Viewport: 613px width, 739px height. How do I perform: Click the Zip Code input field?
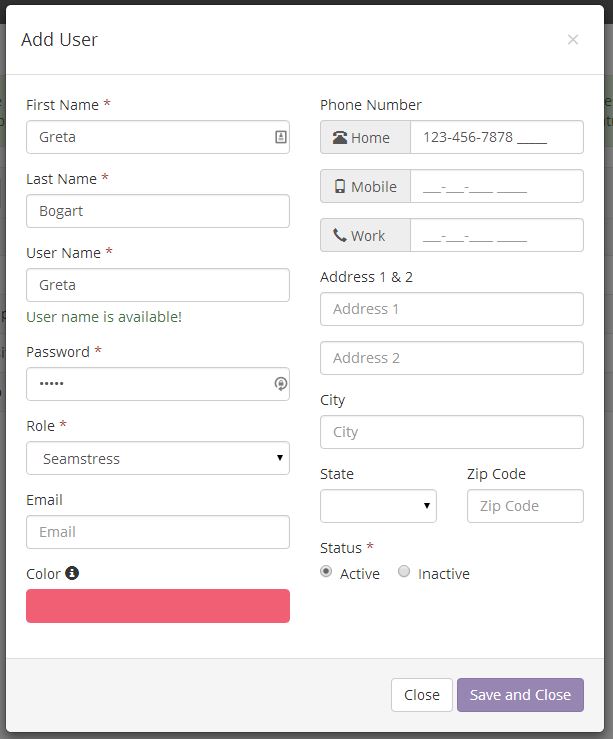click(525, 506)
